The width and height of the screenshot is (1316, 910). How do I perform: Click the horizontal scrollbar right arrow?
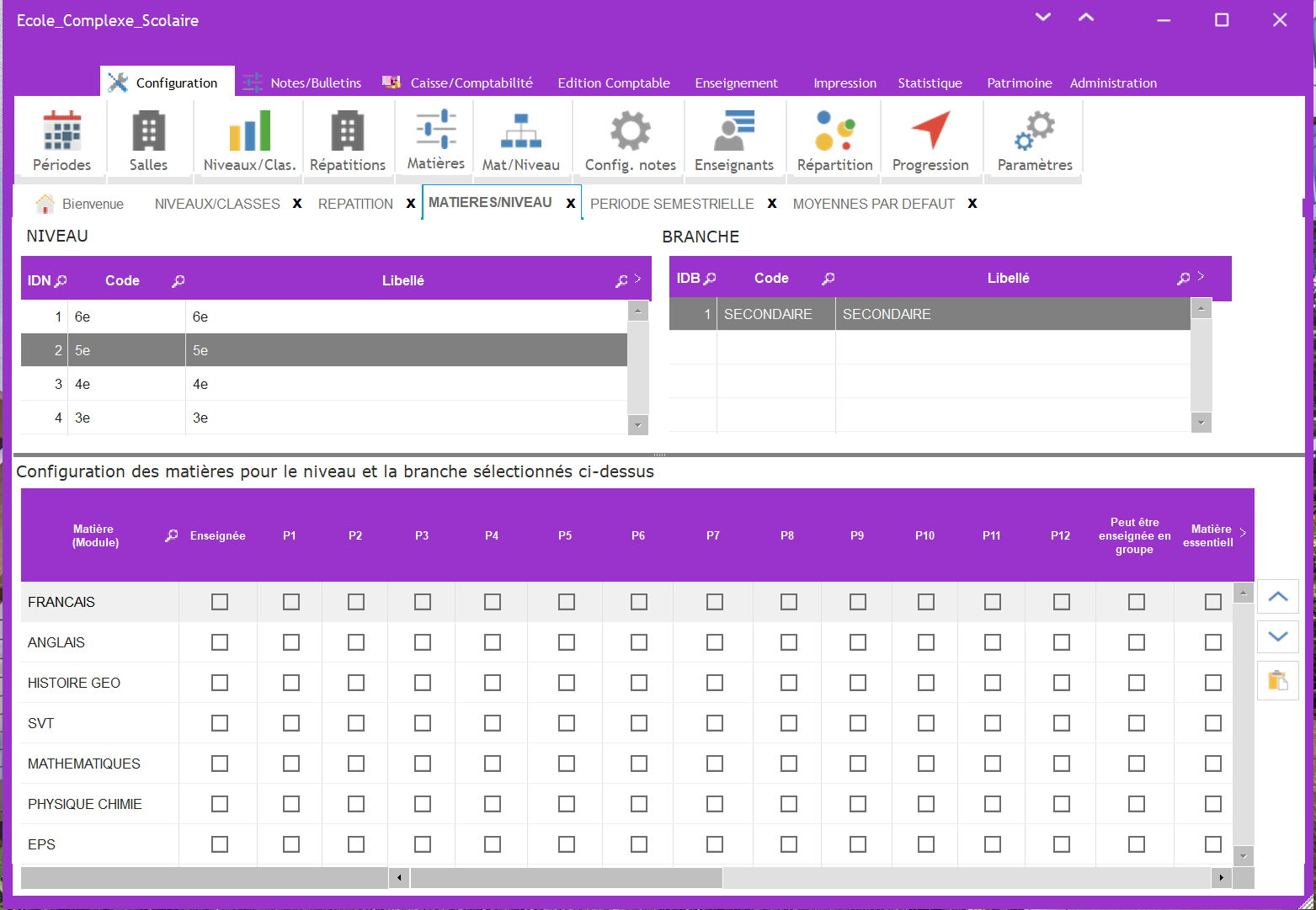pos(1221,878)
